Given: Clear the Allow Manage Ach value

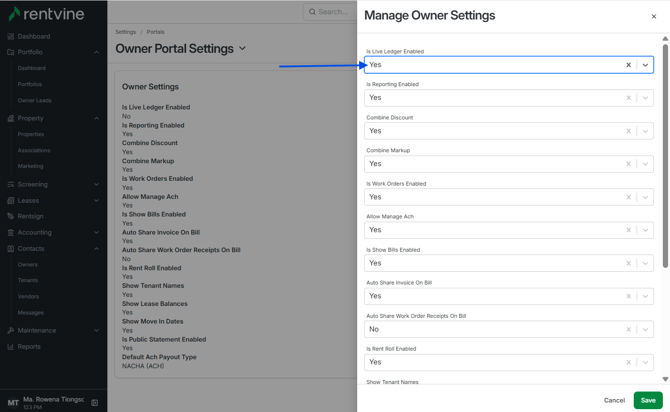Looking at the screenshot, I should (x=629, y=230).
